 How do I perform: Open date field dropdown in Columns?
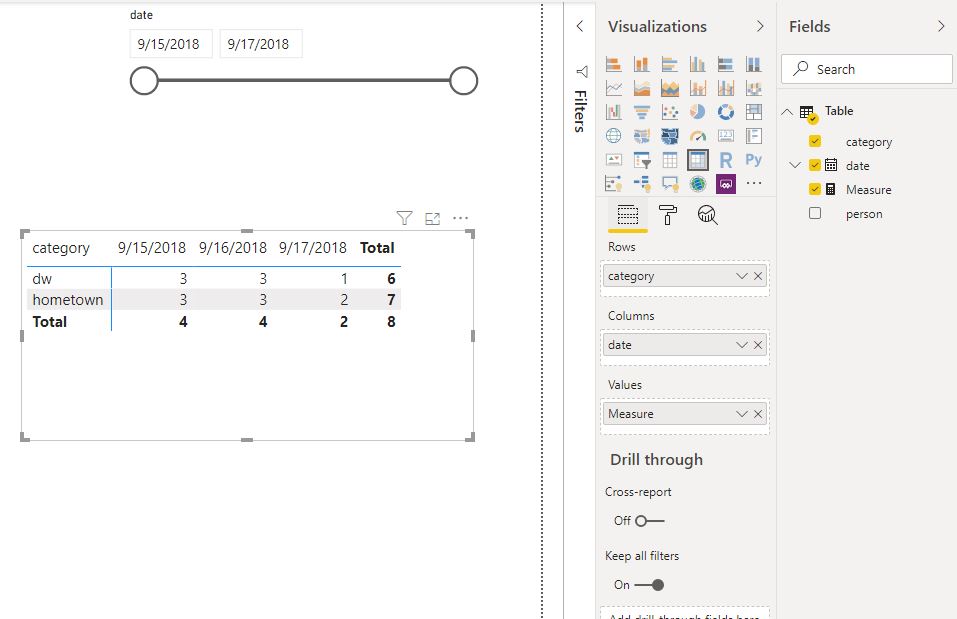click(x=742, y=345)
